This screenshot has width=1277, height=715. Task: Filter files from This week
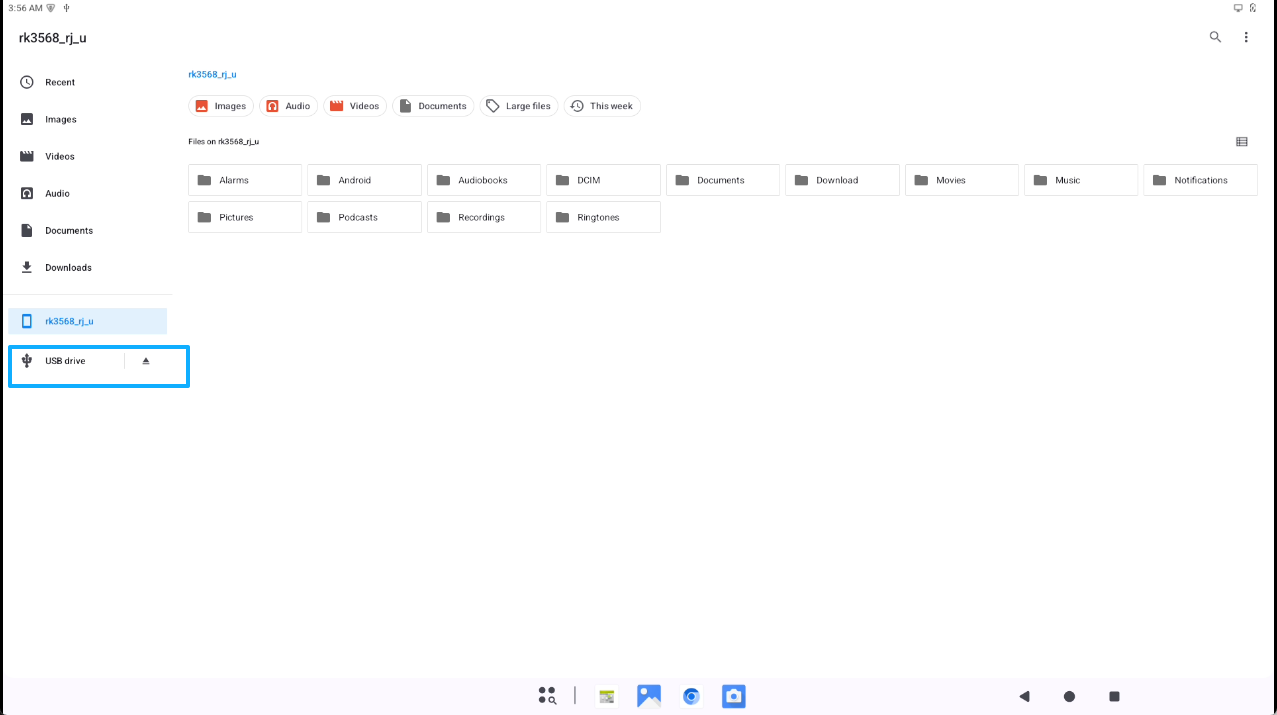tap(602, 106)
